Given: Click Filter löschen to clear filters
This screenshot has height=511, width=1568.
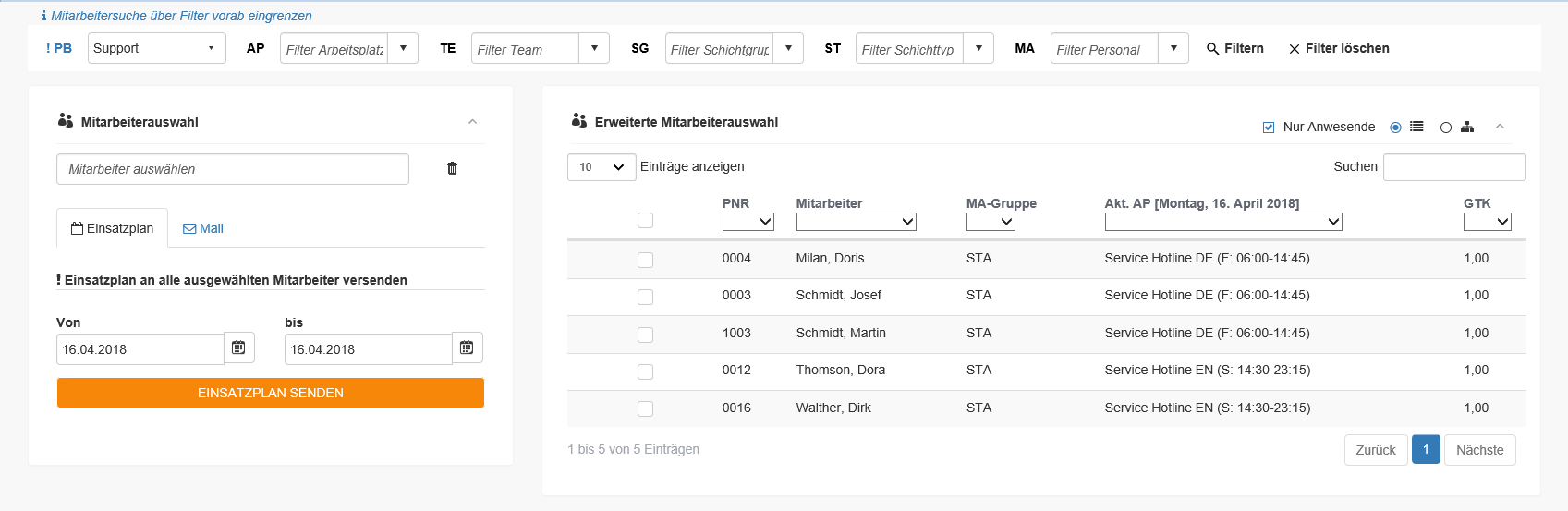Looking at the screenshot, I should point(1339,48).
